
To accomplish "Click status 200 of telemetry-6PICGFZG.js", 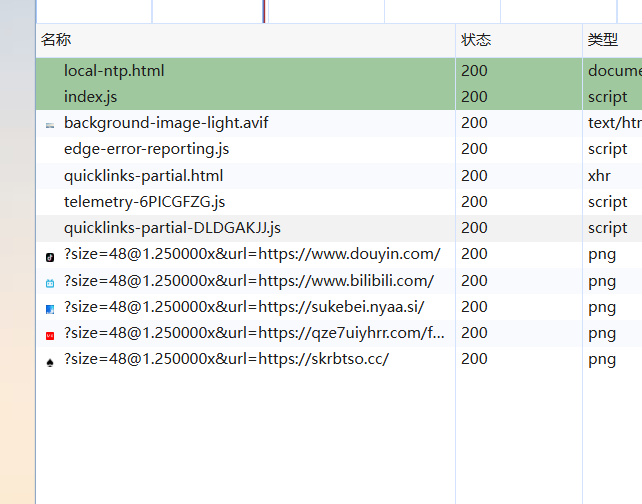I will pos(474,202).
